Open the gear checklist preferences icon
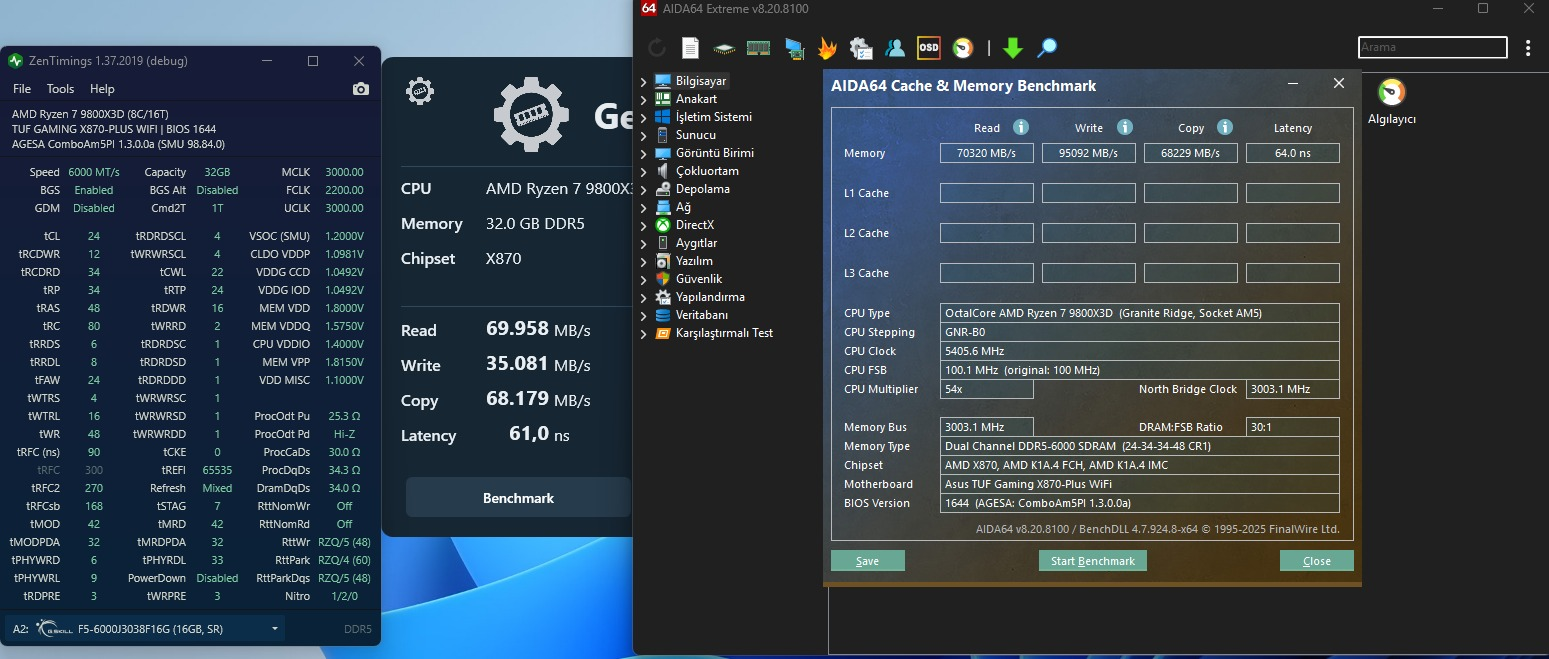The width and height of the screenshot is (1549, 659). (x=861, y=47)
